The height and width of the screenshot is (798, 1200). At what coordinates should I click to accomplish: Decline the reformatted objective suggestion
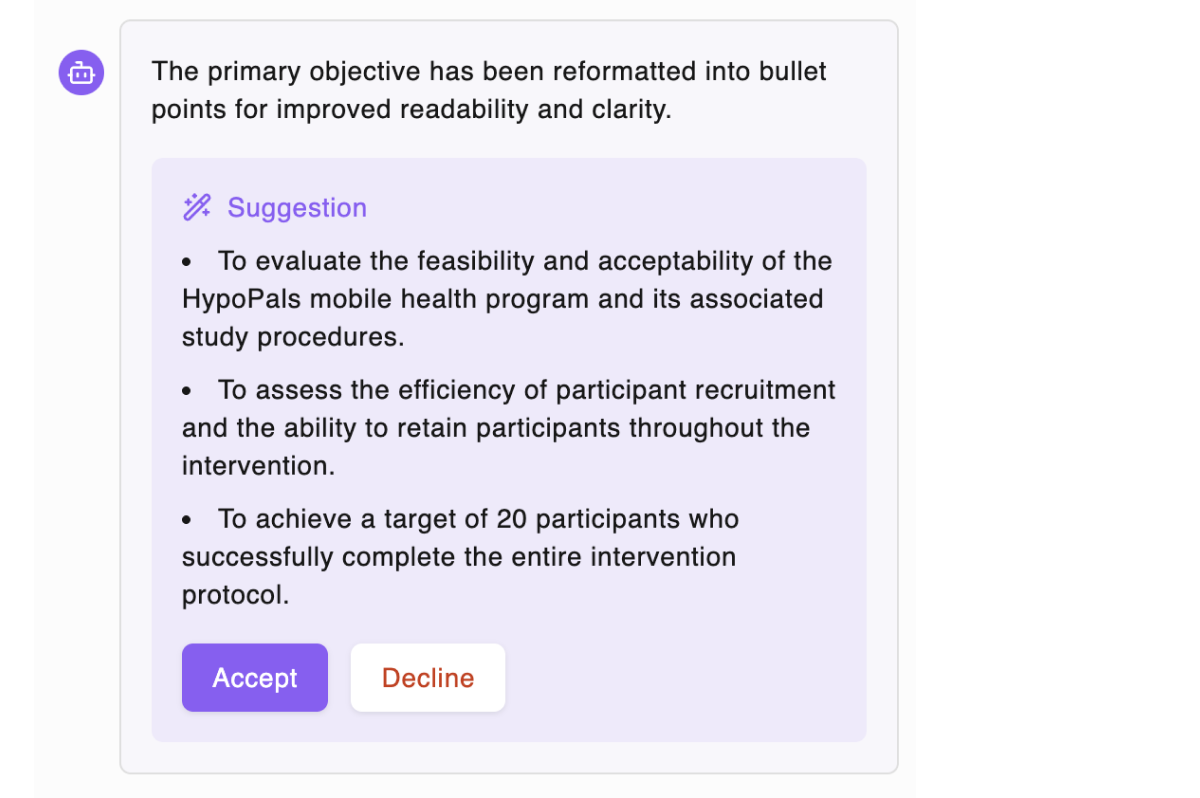pyautogui.click(x=427, y=677)
